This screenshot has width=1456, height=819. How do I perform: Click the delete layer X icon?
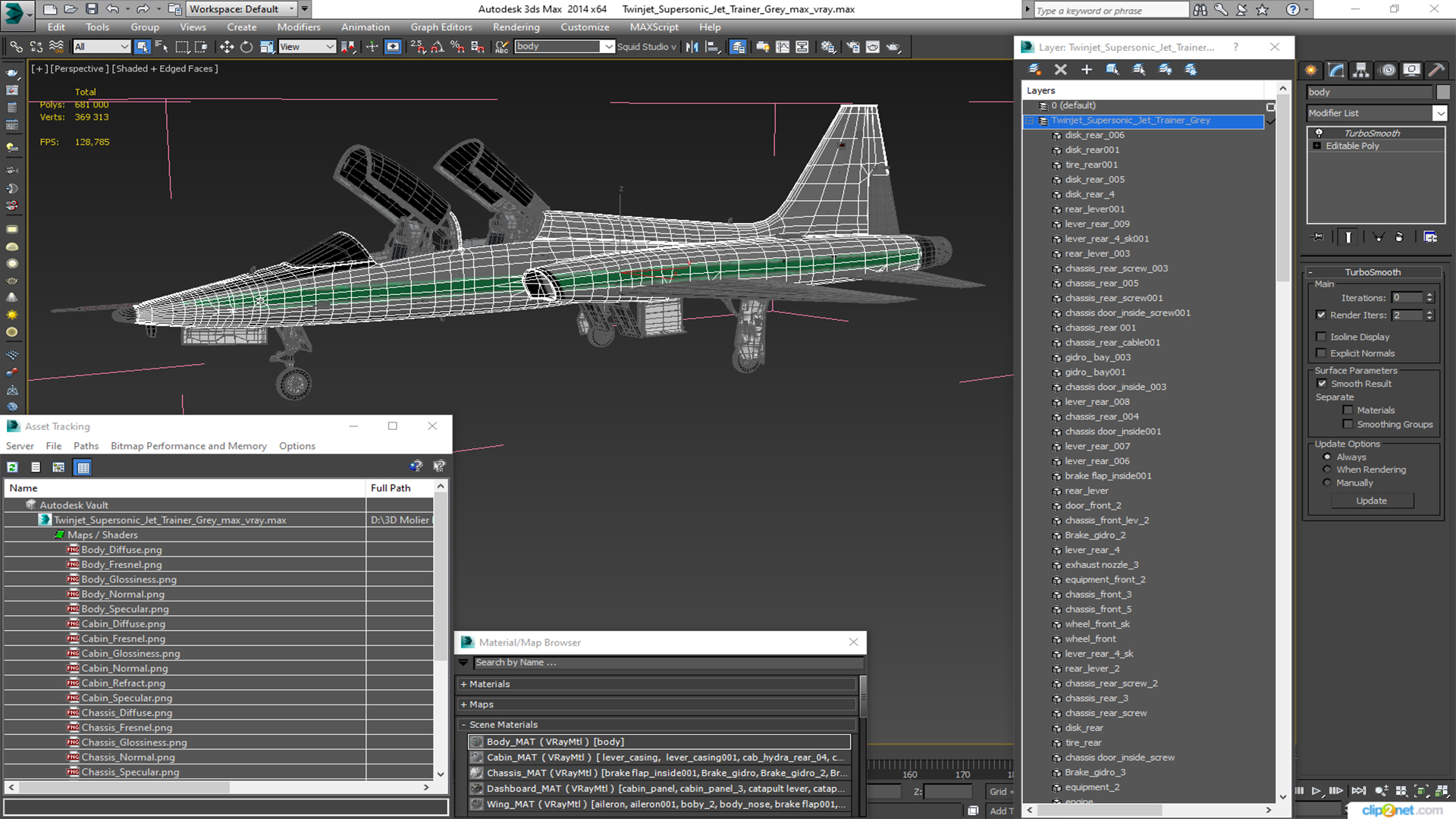tap(1060, 70)
